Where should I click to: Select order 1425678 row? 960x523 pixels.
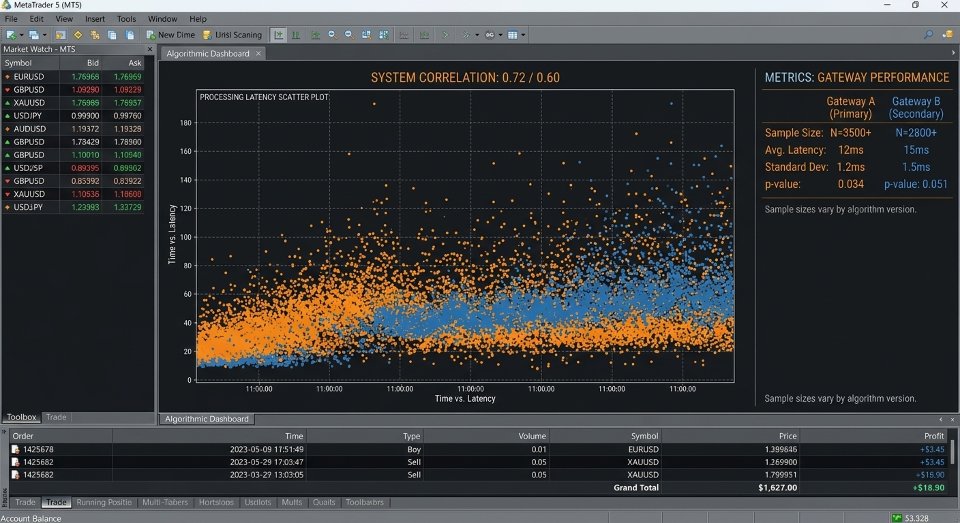[x=478, y=449]
